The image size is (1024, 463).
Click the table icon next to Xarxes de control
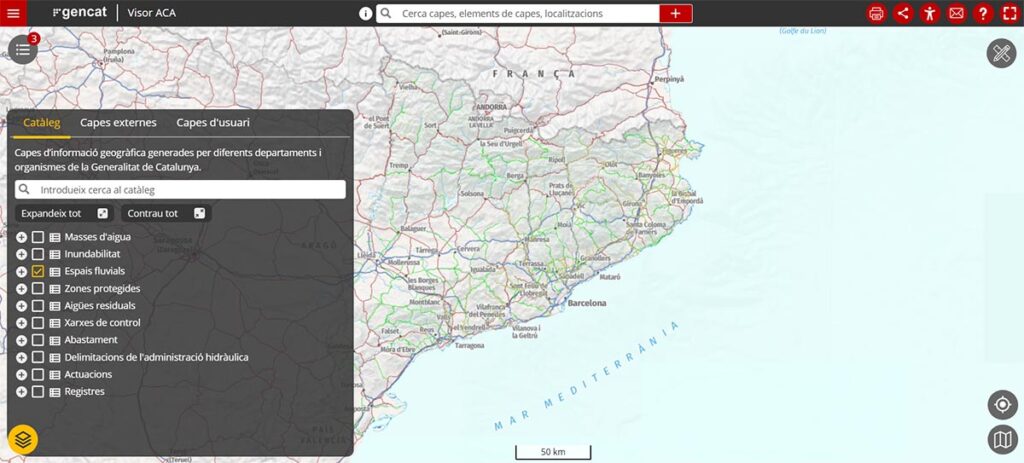tap(55, 323)
